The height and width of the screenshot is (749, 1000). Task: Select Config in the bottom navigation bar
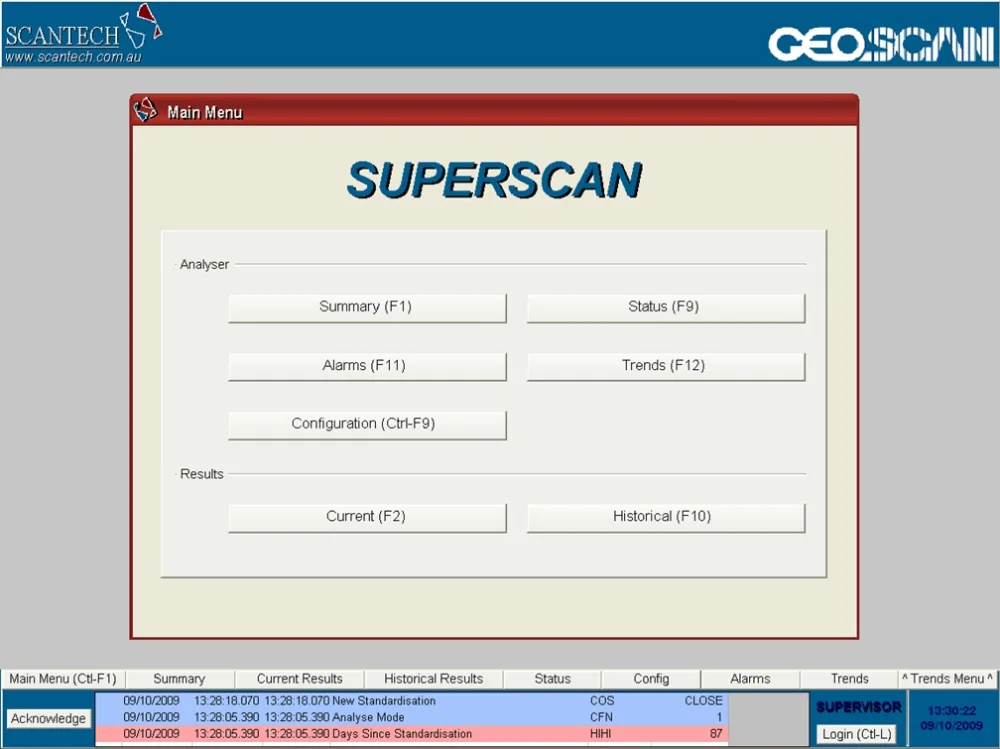651,679
